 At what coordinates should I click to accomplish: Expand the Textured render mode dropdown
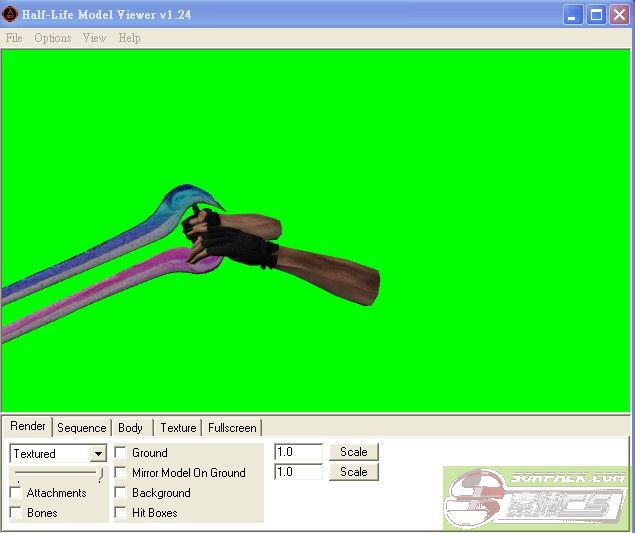coord(98,454)
